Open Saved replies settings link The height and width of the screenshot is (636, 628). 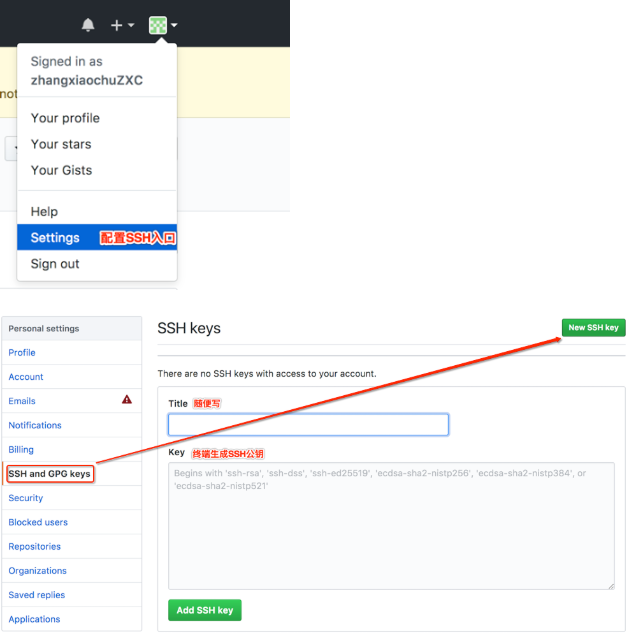(x=37, y=595)
